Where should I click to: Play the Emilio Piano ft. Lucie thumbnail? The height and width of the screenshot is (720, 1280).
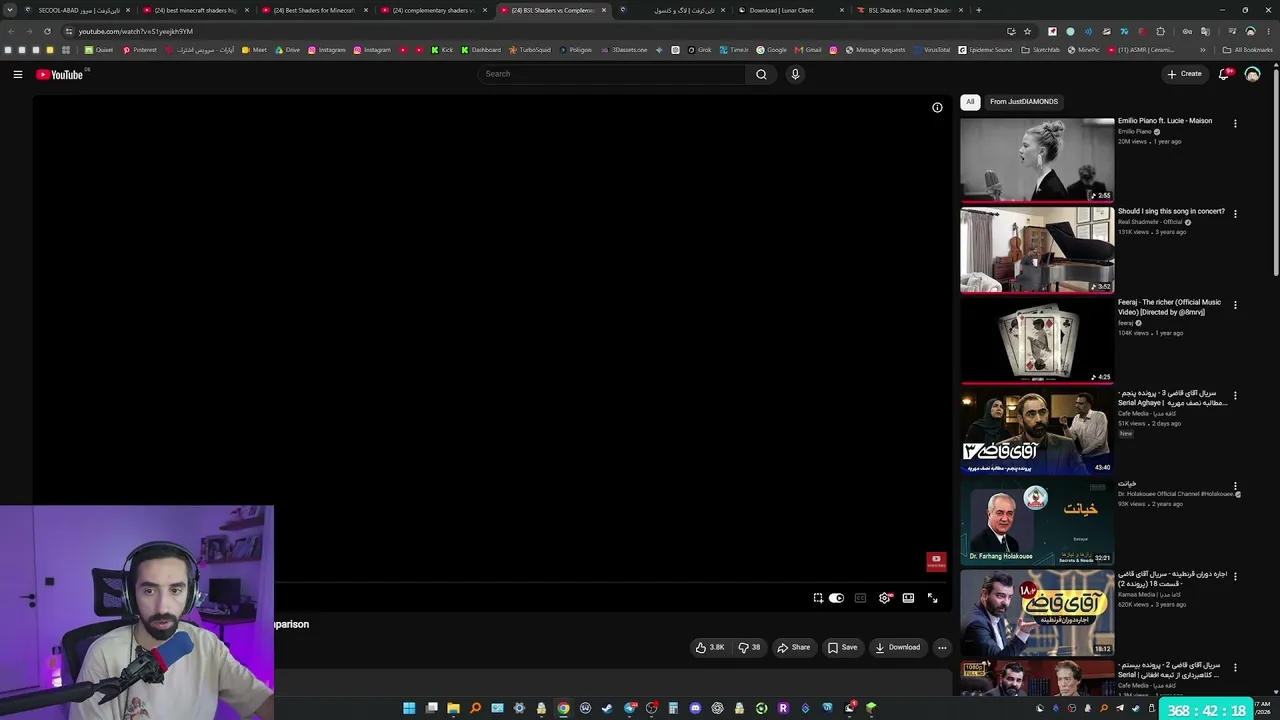(1037, 160)
